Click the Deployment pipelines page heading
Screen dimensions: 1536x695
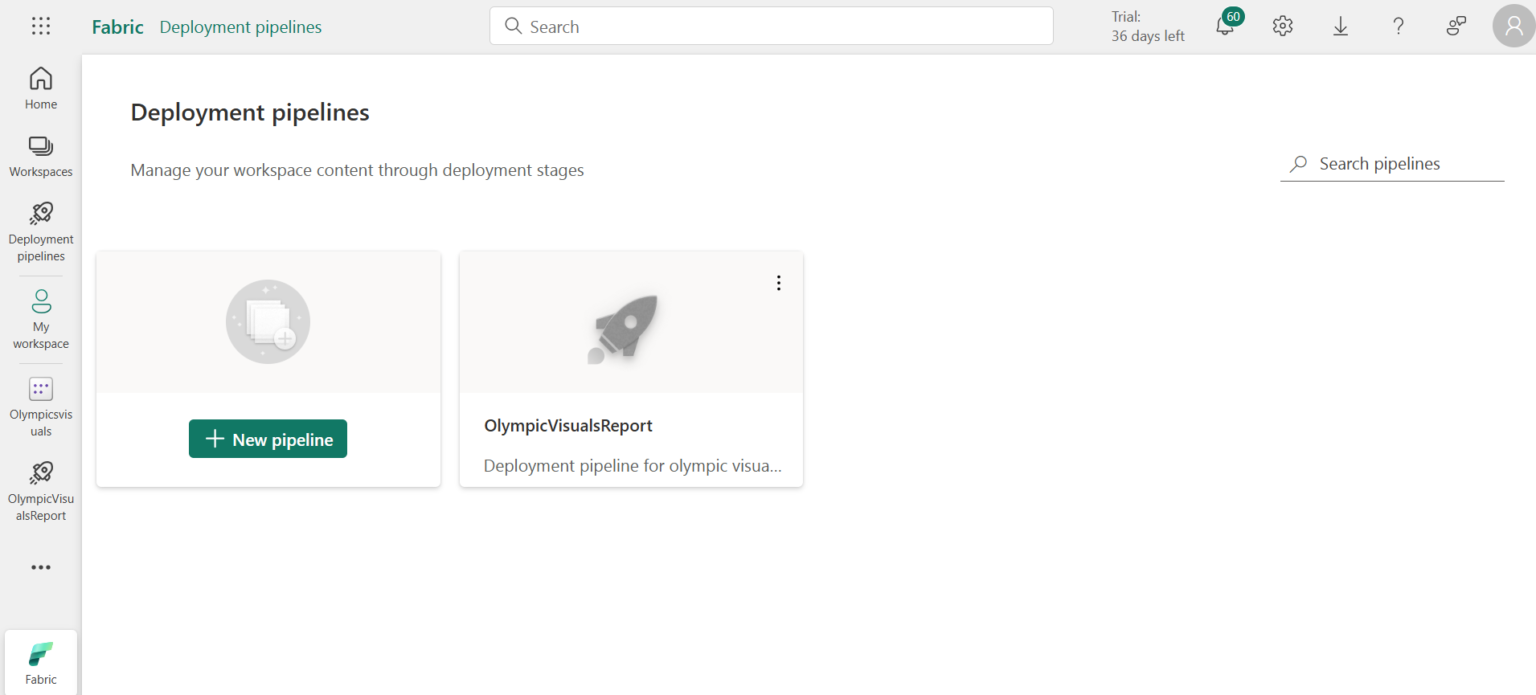pos(250,112)
